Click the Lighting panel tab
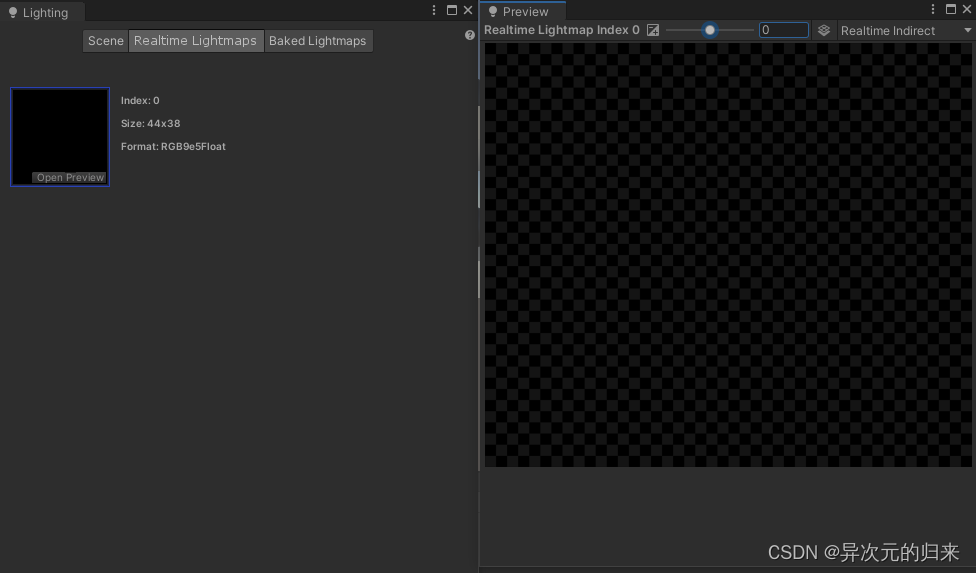The image size is (976, 573). [x=42, y=12]
